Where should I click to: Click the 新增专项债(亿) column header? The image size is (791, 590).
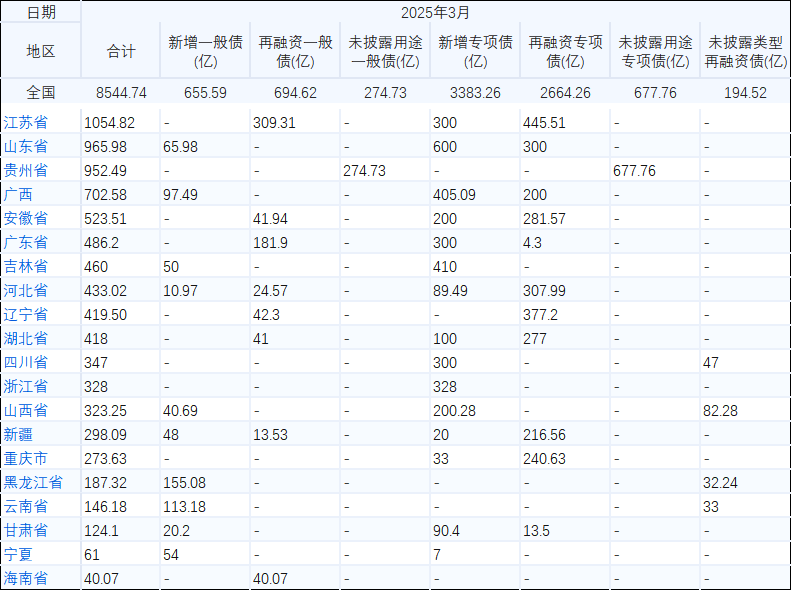(x=476, y=51)
